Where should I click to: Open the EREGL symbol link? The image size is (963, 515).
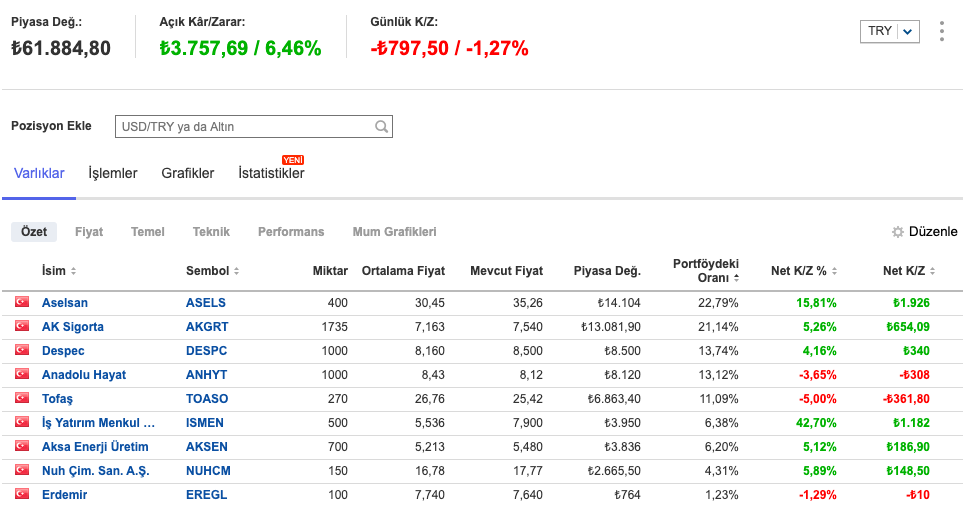coord(206,495)
